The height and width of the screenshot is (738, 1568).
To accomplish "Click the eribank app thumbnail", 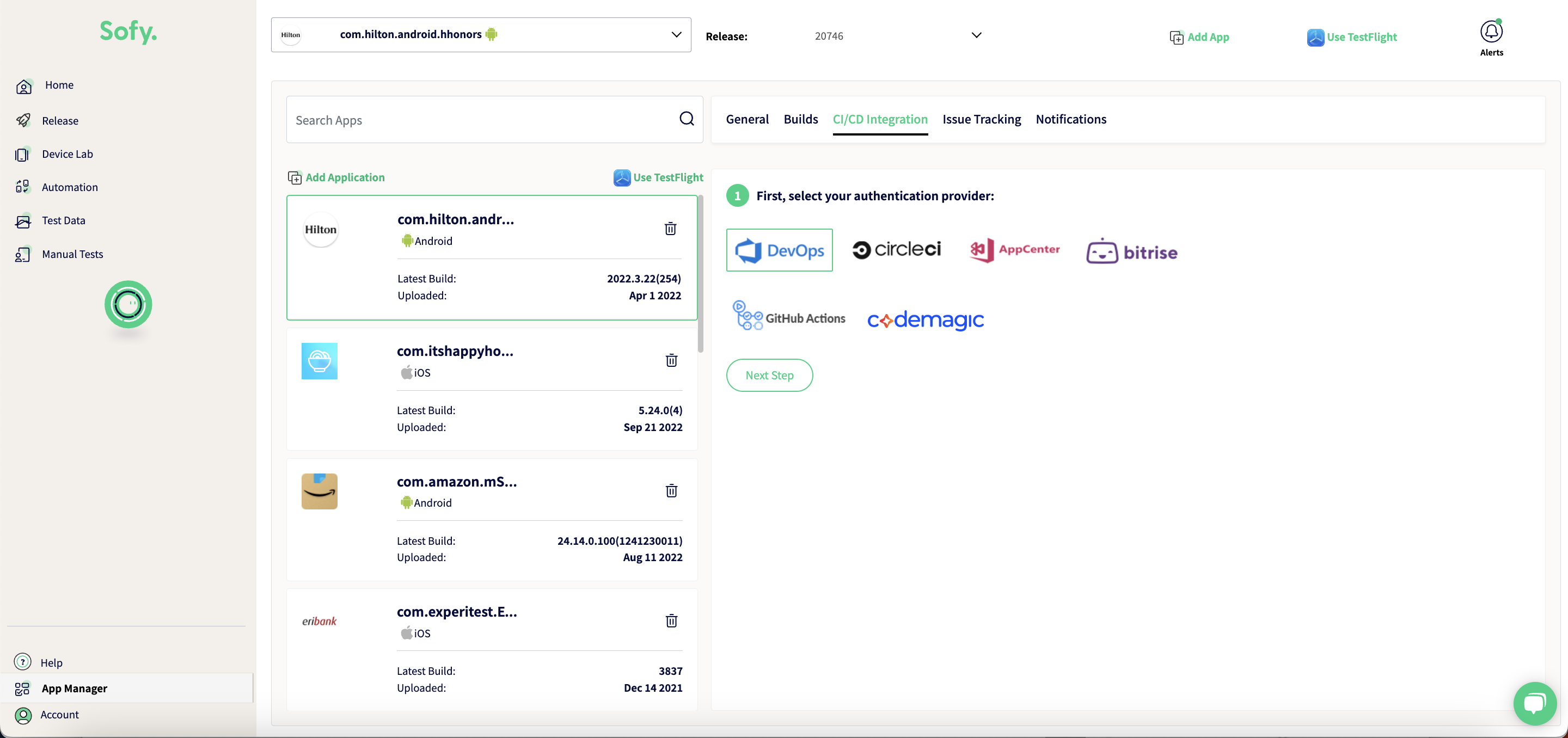I will 319,621.
